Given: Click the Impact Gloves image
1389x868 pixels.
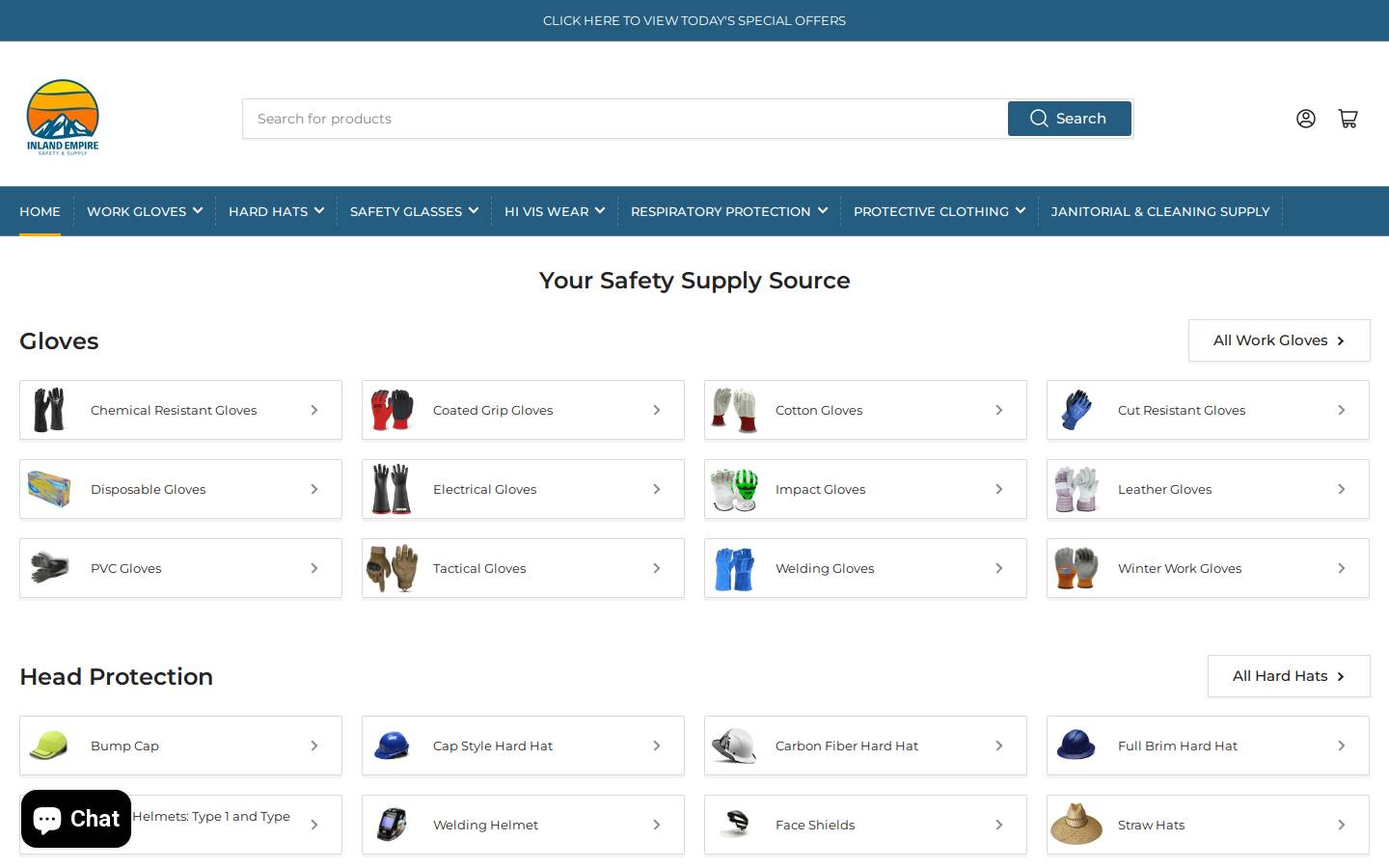Looking at the screenshot, I should click(x=734, y=489).
